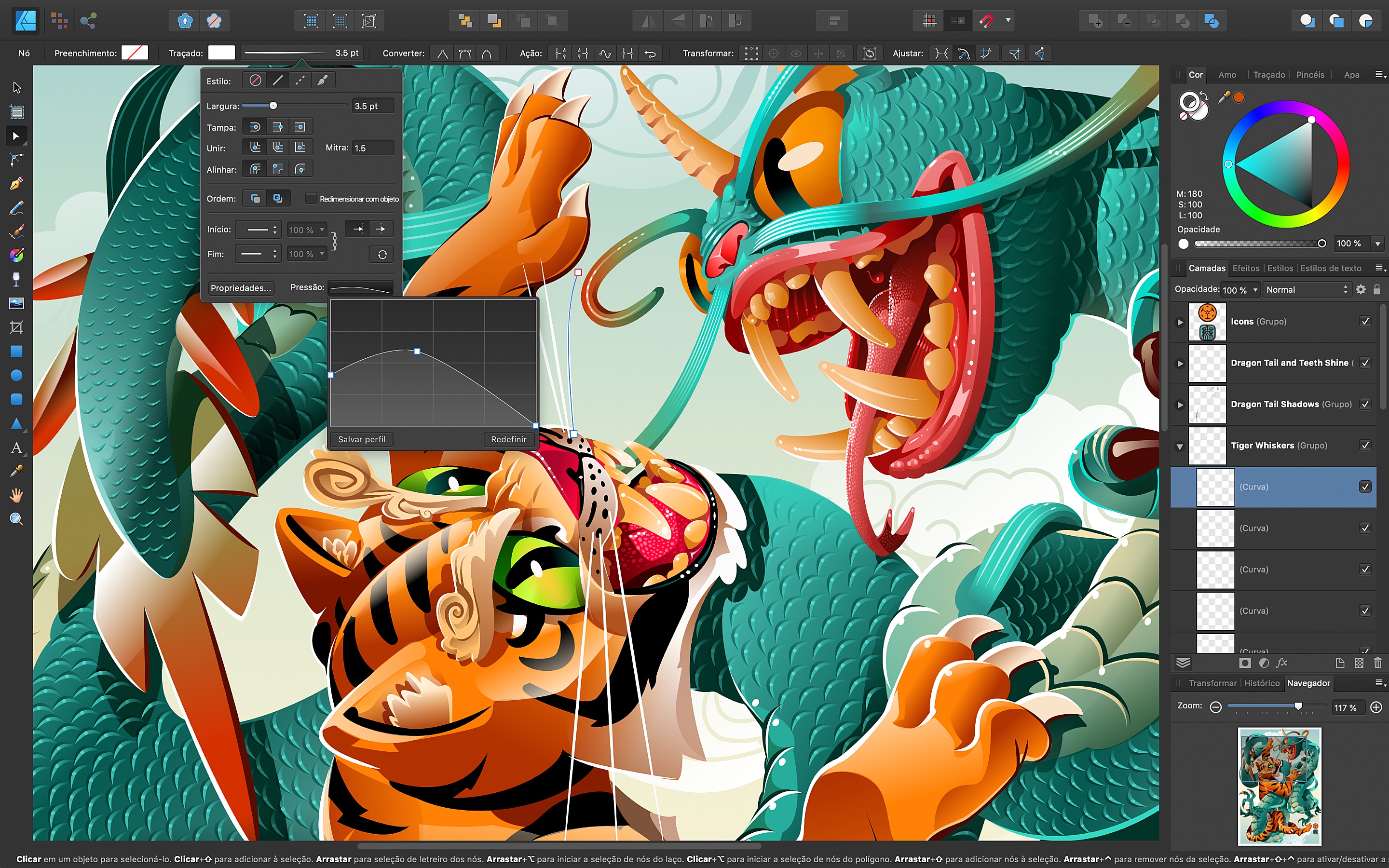
Task: Click the Largura width slider
Action: point(295,106)
